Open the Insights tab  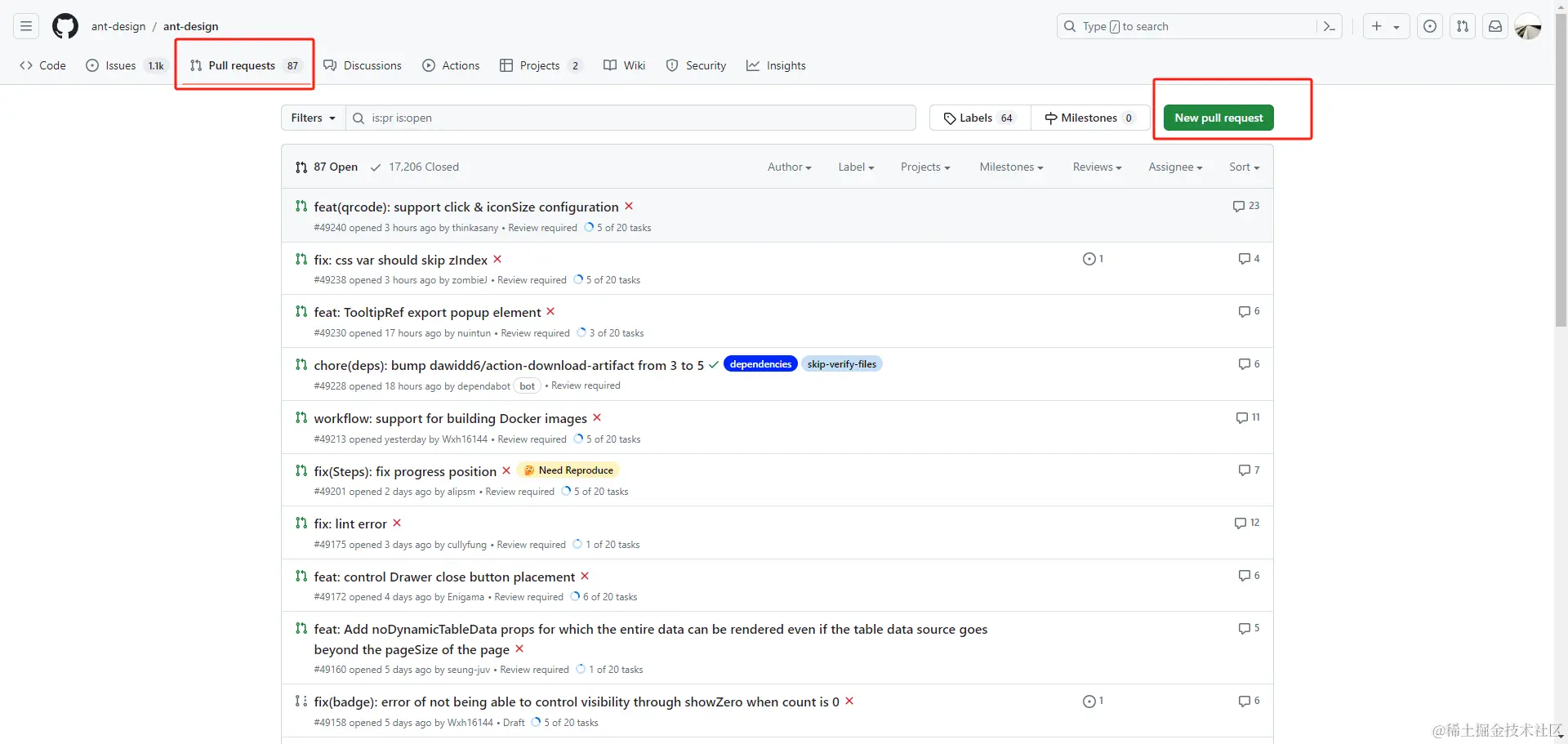776,65
